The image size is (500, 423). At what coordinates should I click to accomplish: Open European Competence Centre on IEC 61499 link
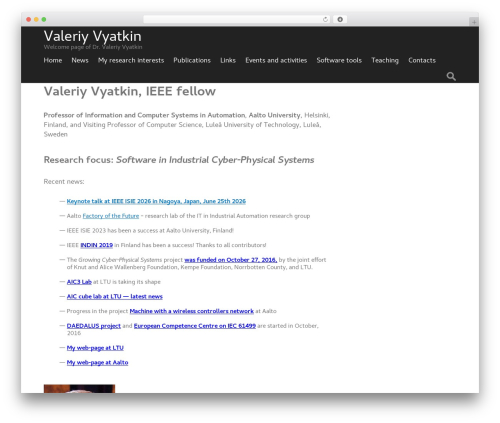[x=195, y=326]
